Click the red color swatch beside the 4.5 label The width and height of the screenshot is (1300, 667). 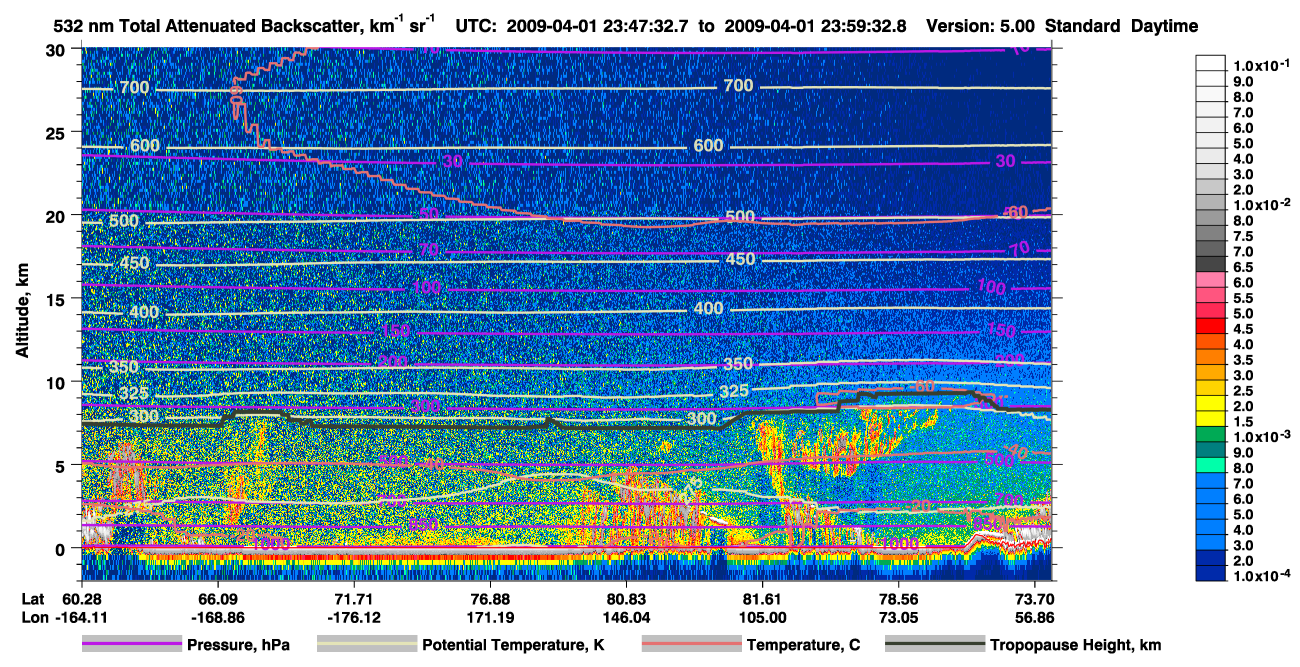point(1211,327)
